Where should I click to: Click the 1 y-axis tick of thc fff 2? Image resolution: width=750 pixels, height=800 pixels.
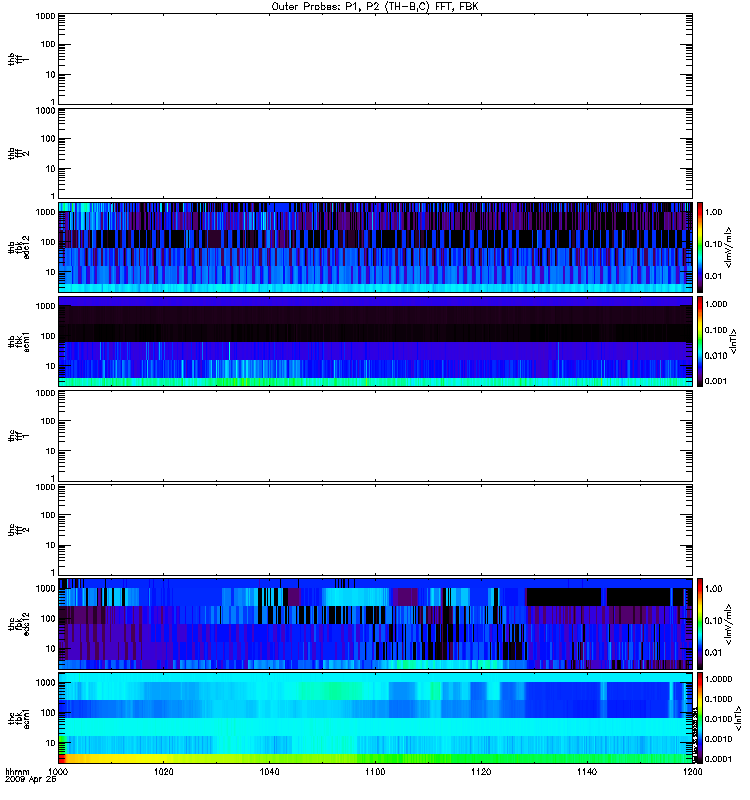(53, 572)
